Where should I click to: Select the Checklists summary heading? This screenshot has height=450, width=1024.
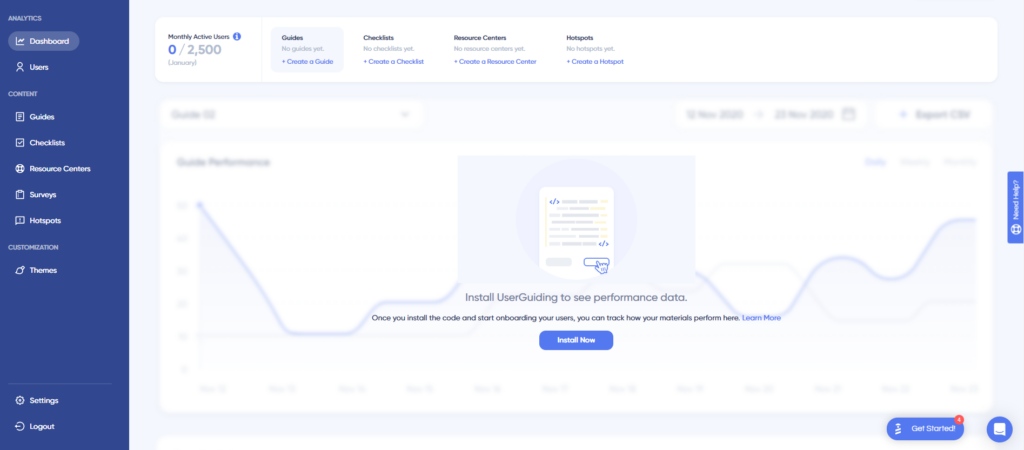pos(379,38)
